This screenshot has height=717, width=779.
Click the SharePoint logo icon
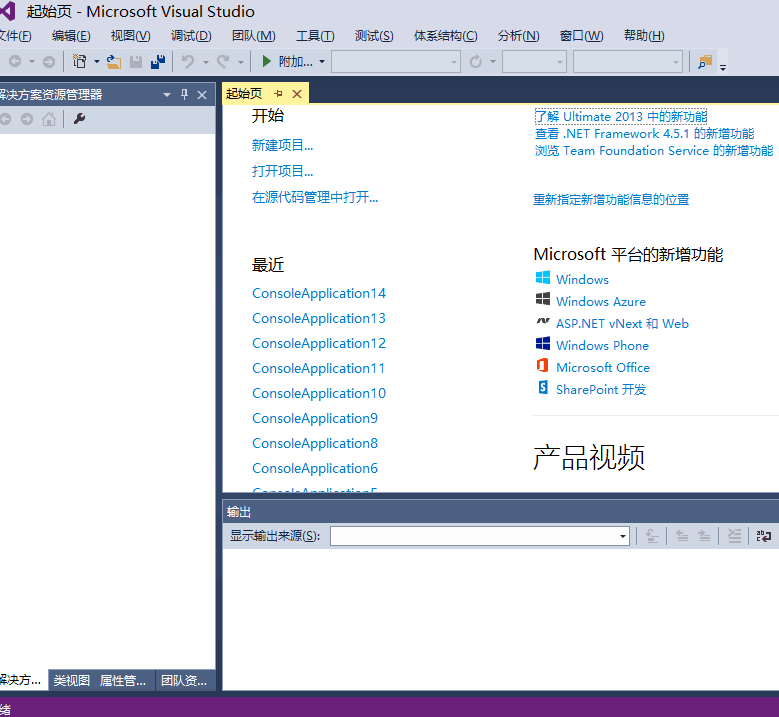543,387
